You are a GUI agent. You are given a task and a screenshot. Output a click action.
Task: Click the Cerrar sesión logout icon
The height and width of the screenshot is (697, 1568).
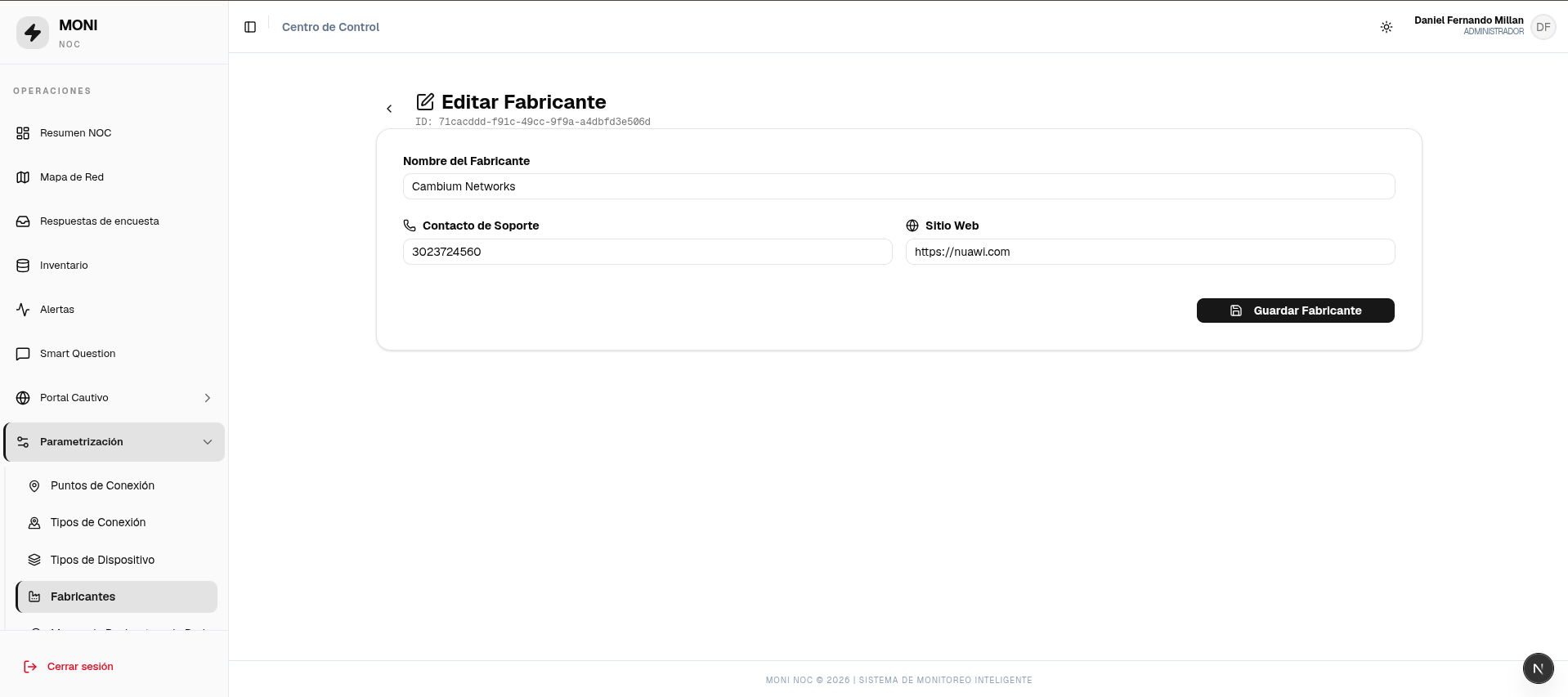30,667
